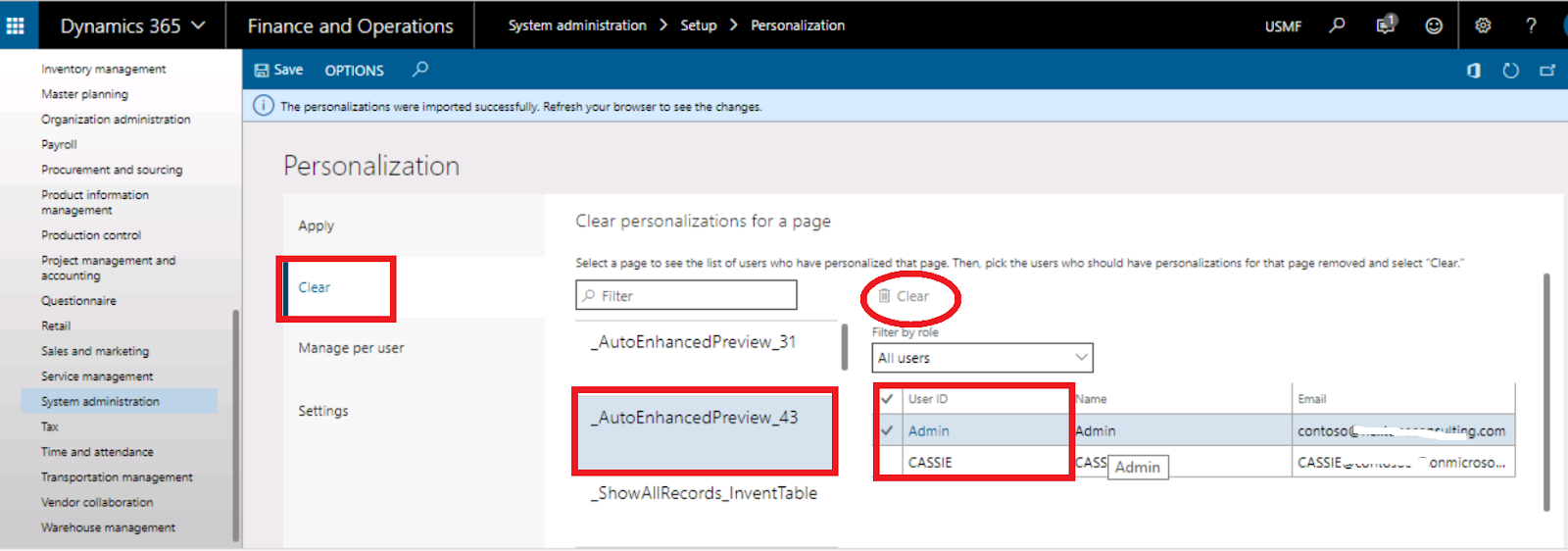
Task: Open Retail module
Action: 56,326
